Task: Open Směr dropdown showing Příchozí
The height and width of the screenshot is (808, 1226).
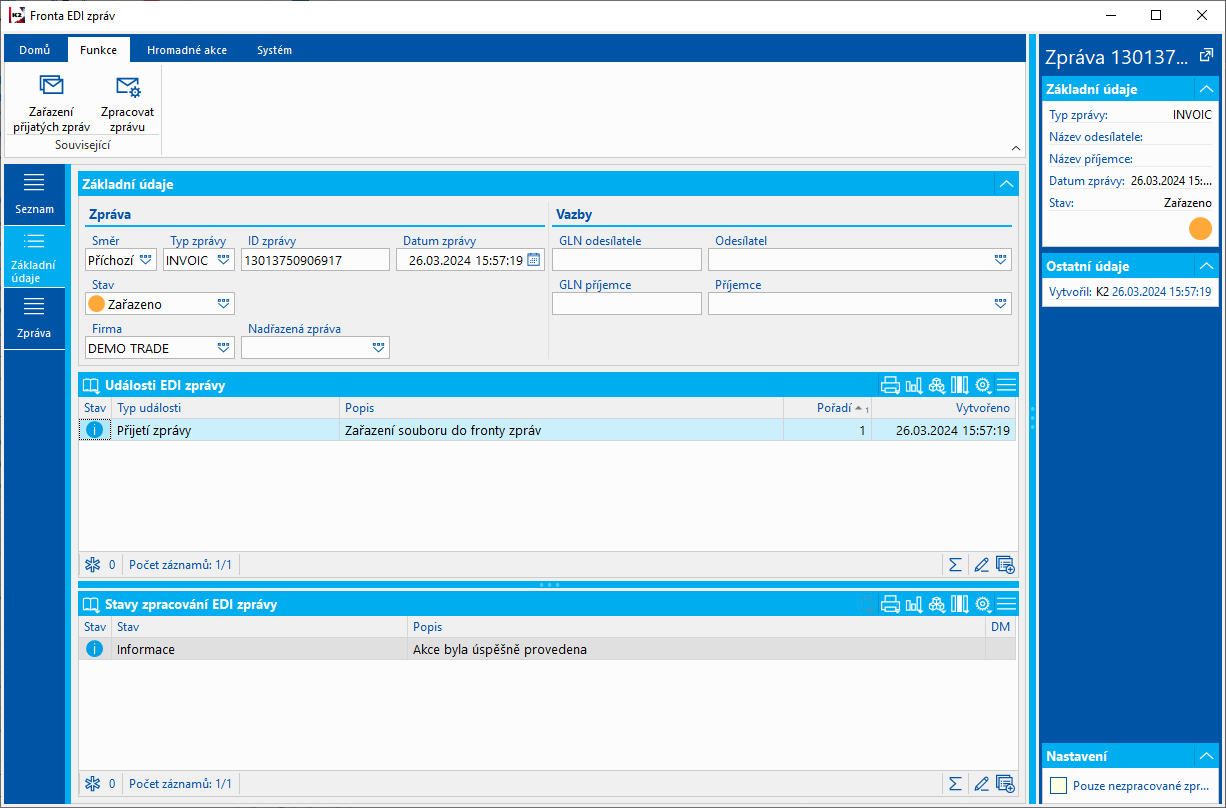Action: click(x=145, y=260)
